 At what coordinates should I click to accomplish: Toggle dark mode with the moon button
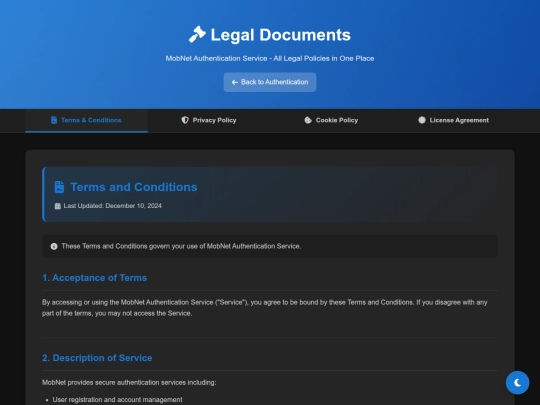coord(517,382)
